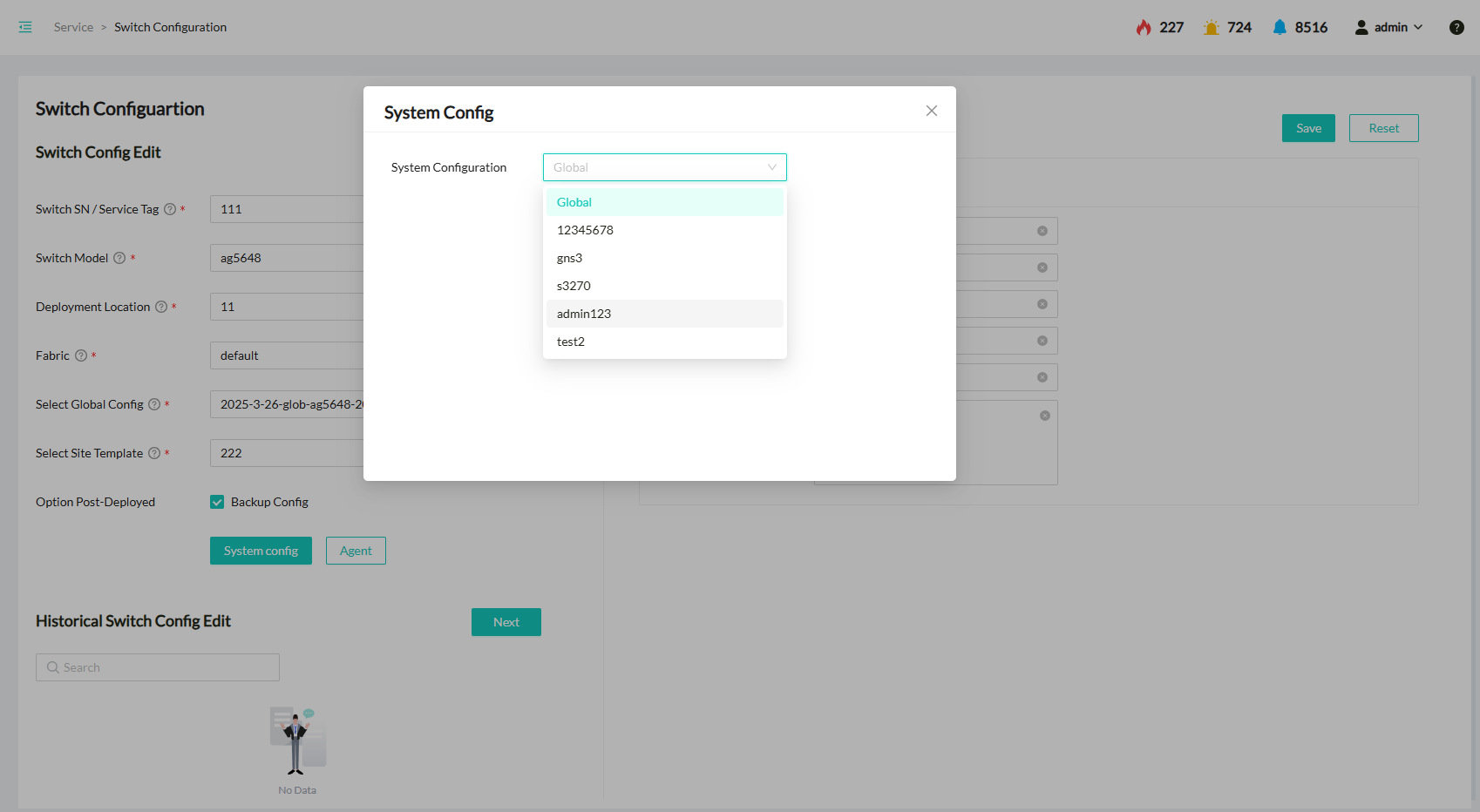
Task: Click help icon beside Select Site Template
Action: pyautogui.click(x=154, y=453)
